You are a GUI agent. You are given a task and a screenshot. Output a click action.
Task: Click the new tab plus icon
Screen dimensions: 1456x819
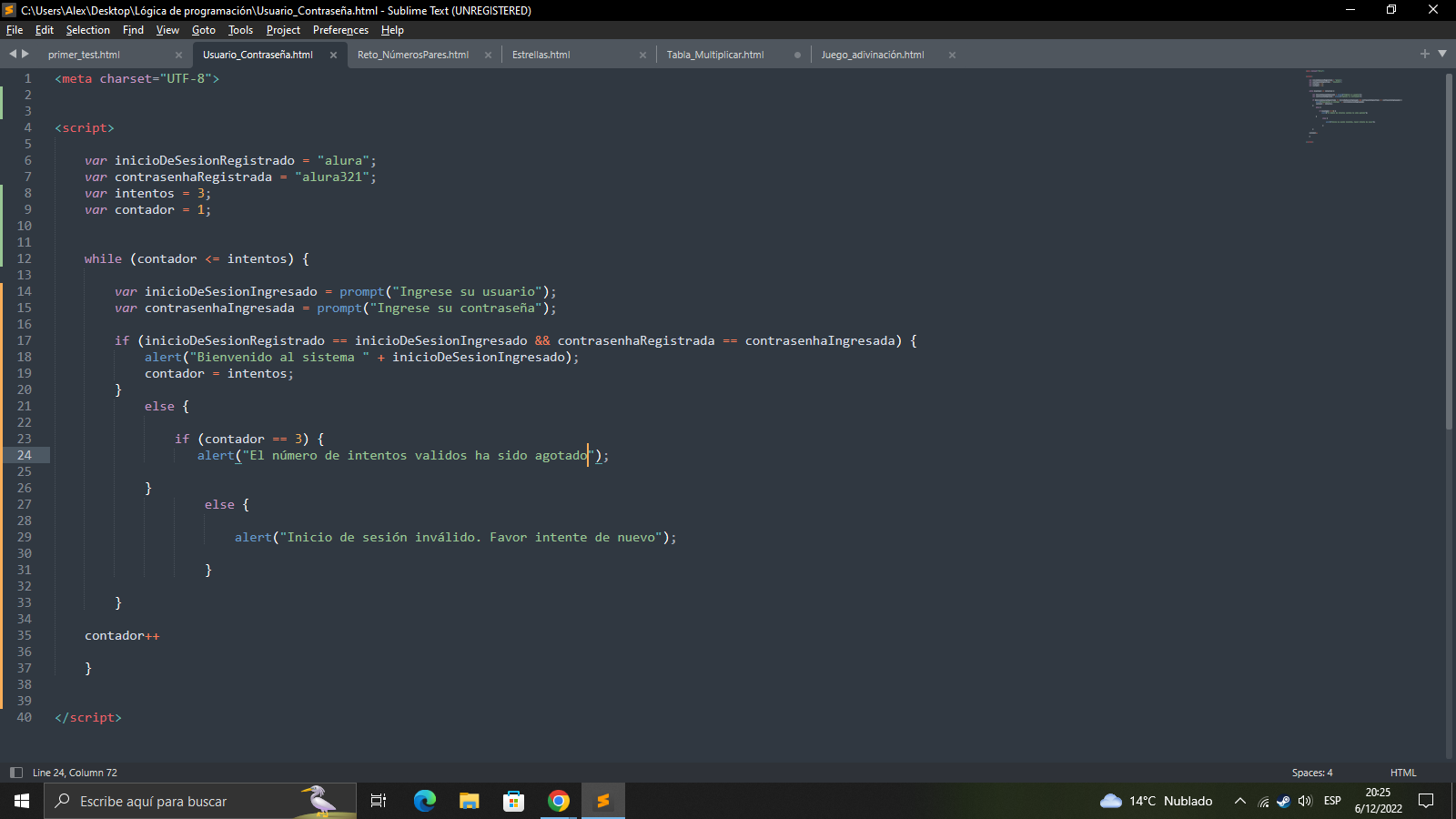pyautogui.click(x=1425, y=54)
